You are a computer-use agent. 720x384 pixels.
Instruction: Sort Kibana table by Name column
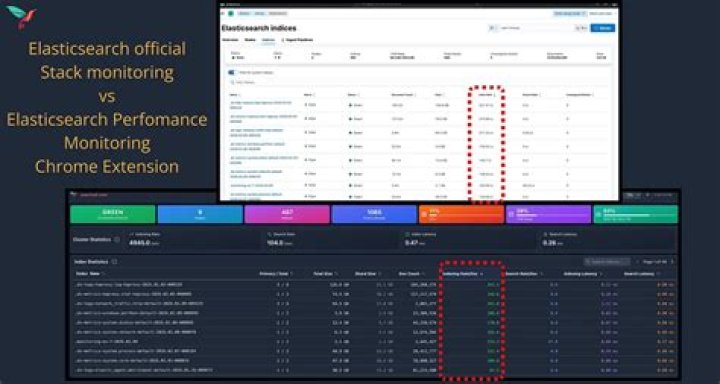point(235,95)
